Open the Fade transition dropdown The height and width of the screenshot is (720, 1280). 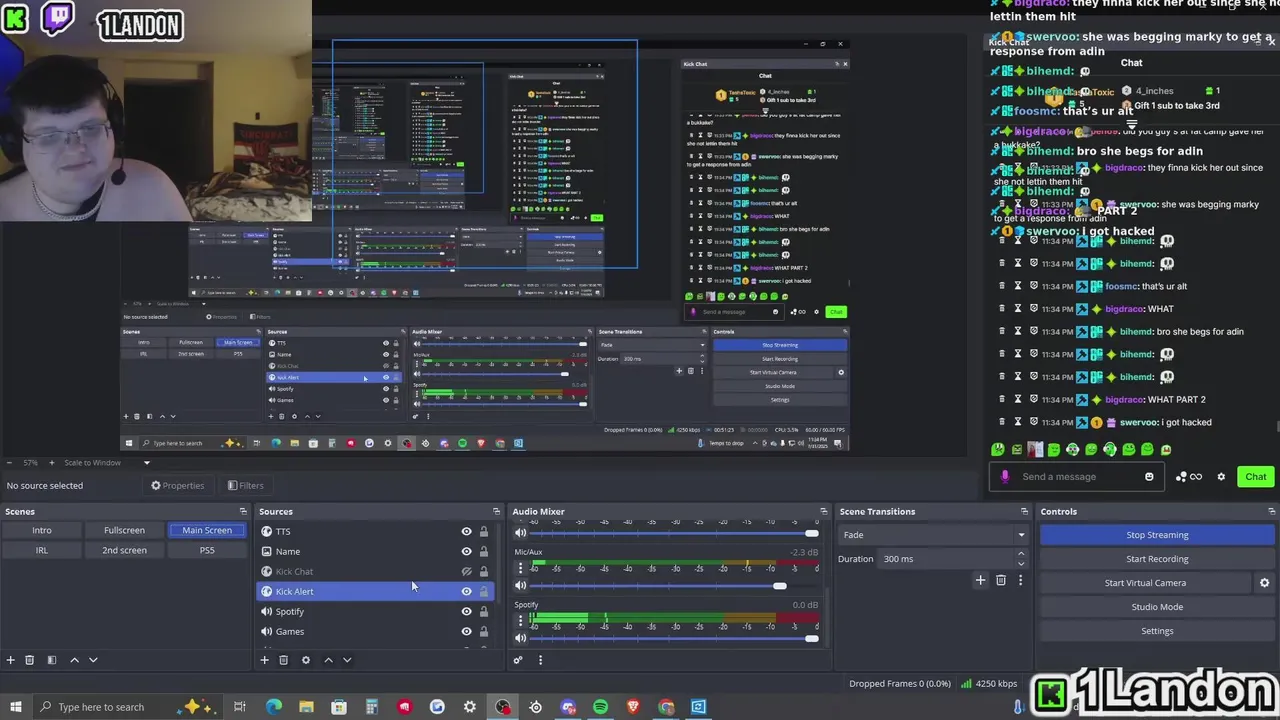933,535
